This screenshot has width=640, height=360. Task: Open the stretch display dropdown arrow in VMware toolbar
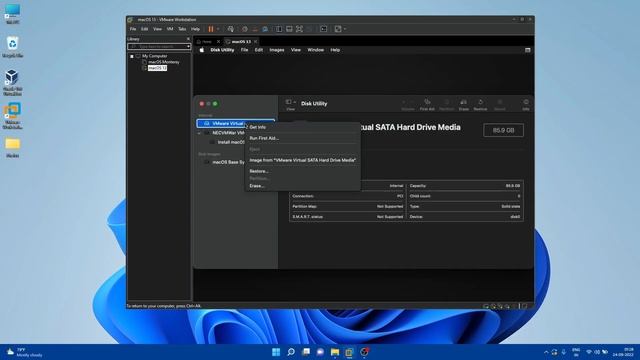click(x=345, y=29)
